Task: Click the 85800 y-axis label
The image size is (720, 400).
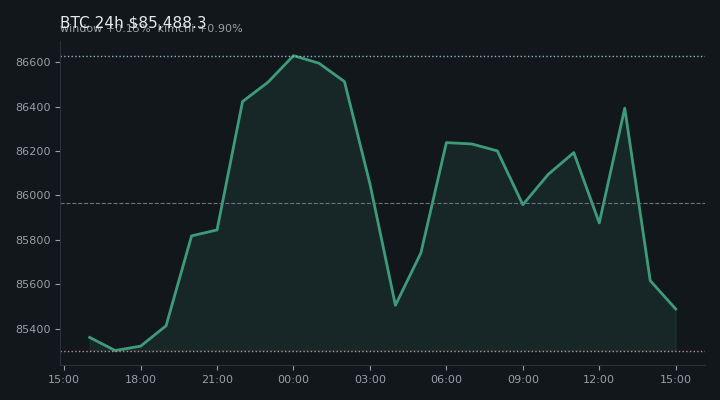Action: (33, 241)
